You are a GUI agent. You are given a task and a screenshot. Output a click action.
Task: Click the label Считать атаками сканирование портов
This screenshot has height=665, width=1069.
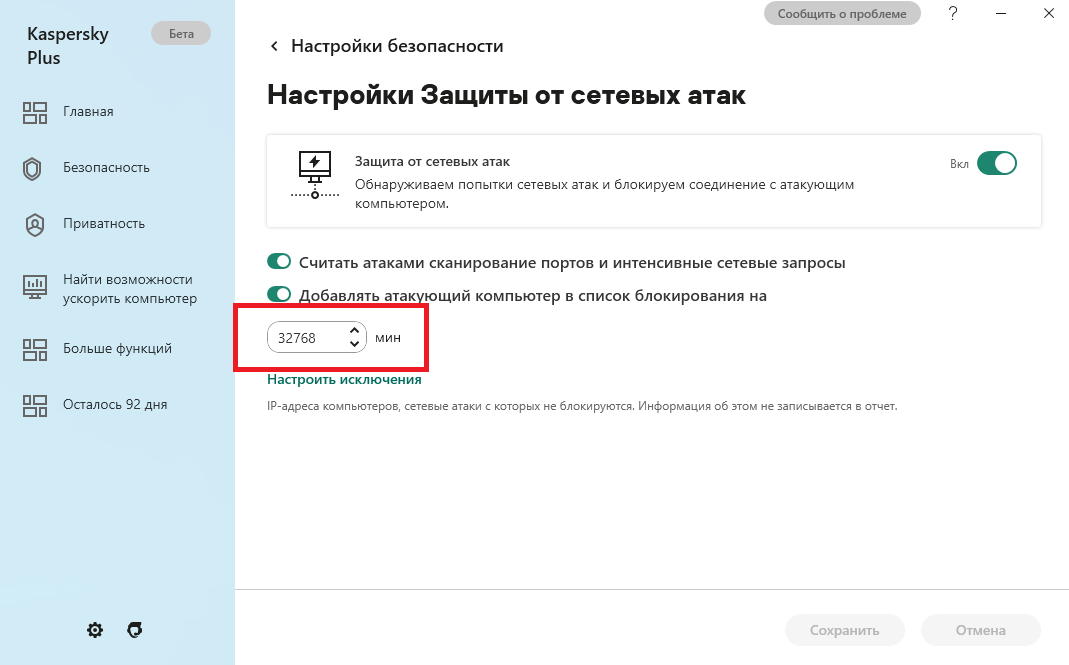point(572,263)
